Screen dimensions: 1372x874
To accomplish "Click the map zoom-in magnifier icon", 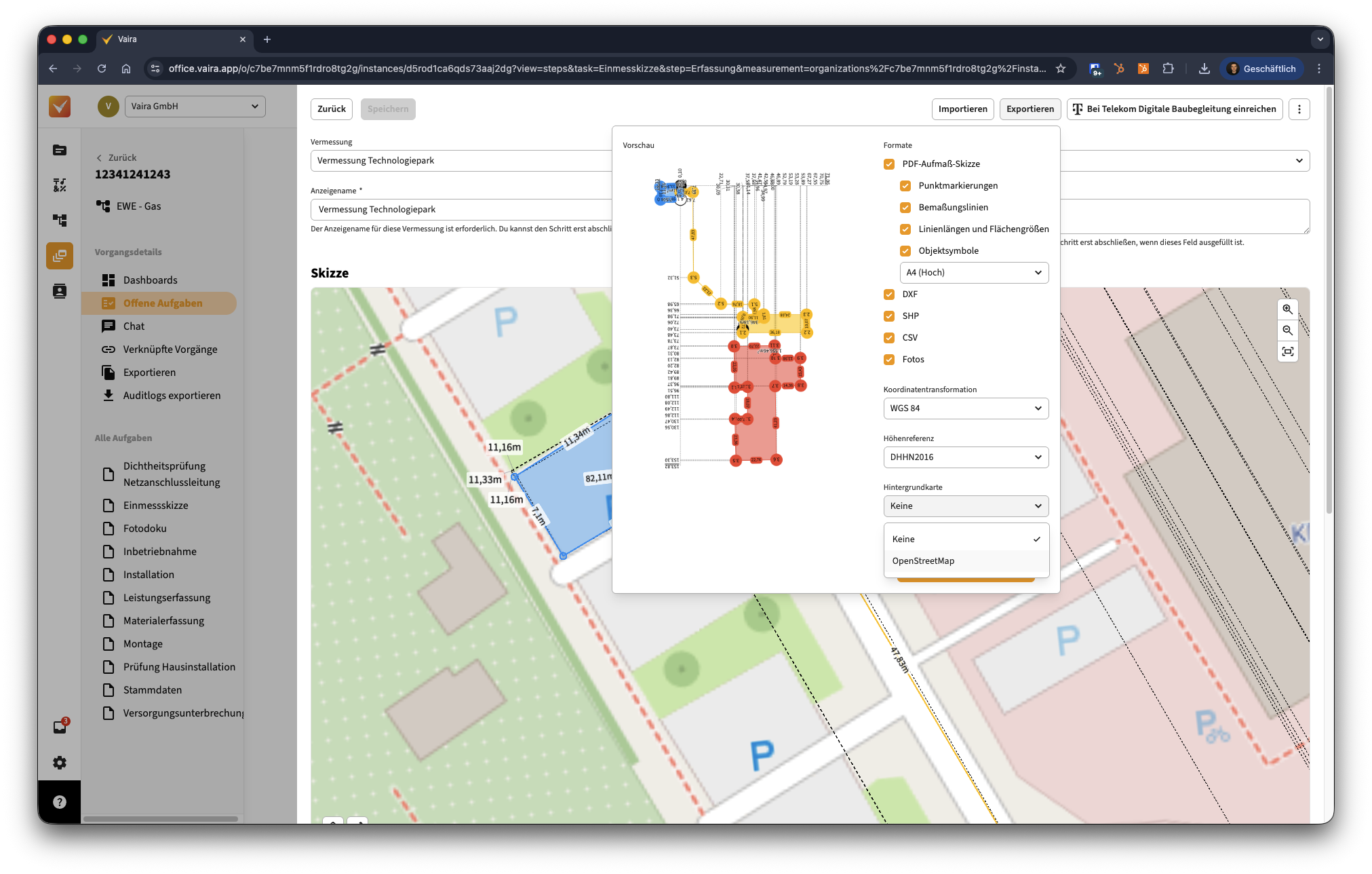I will click(x=1287, y=309).
